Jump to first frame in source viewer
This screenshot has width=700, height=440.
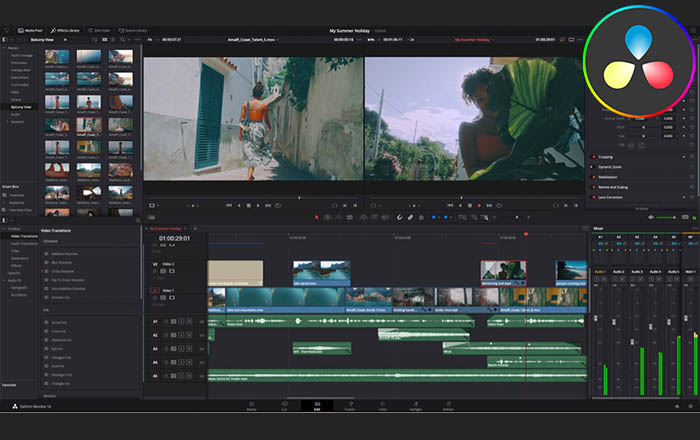(x=229, y=205)
